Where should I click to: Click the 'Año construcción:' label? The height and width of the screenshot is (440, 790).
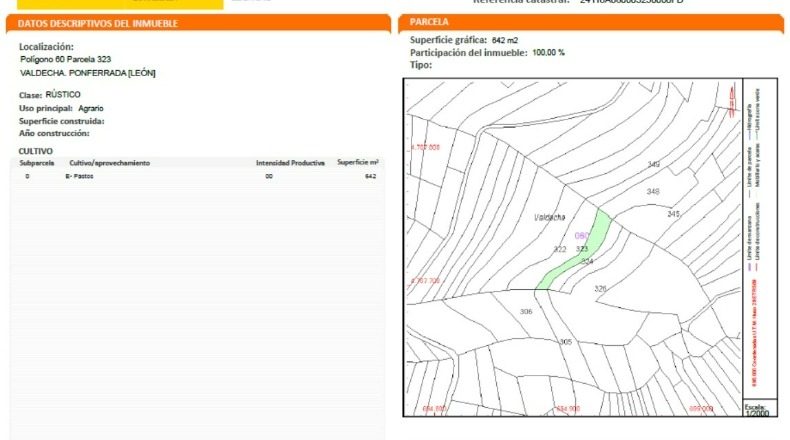(54, 134)
